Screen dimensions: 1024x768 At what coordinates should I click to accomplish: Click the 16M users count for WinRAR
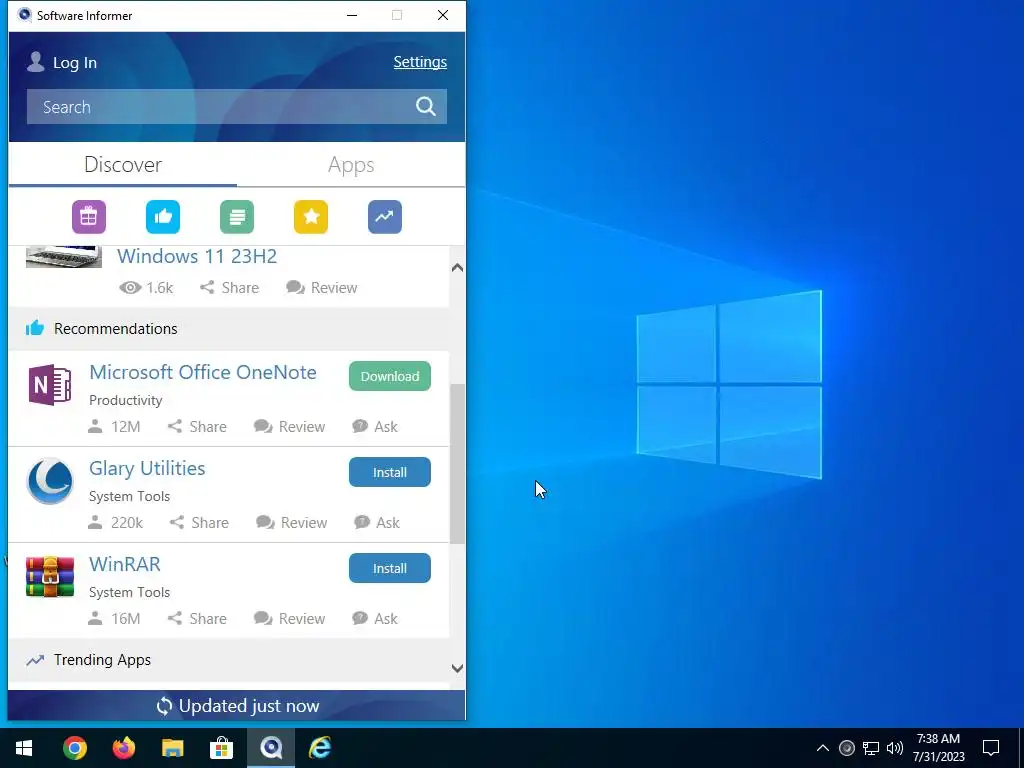click(114, 618)
